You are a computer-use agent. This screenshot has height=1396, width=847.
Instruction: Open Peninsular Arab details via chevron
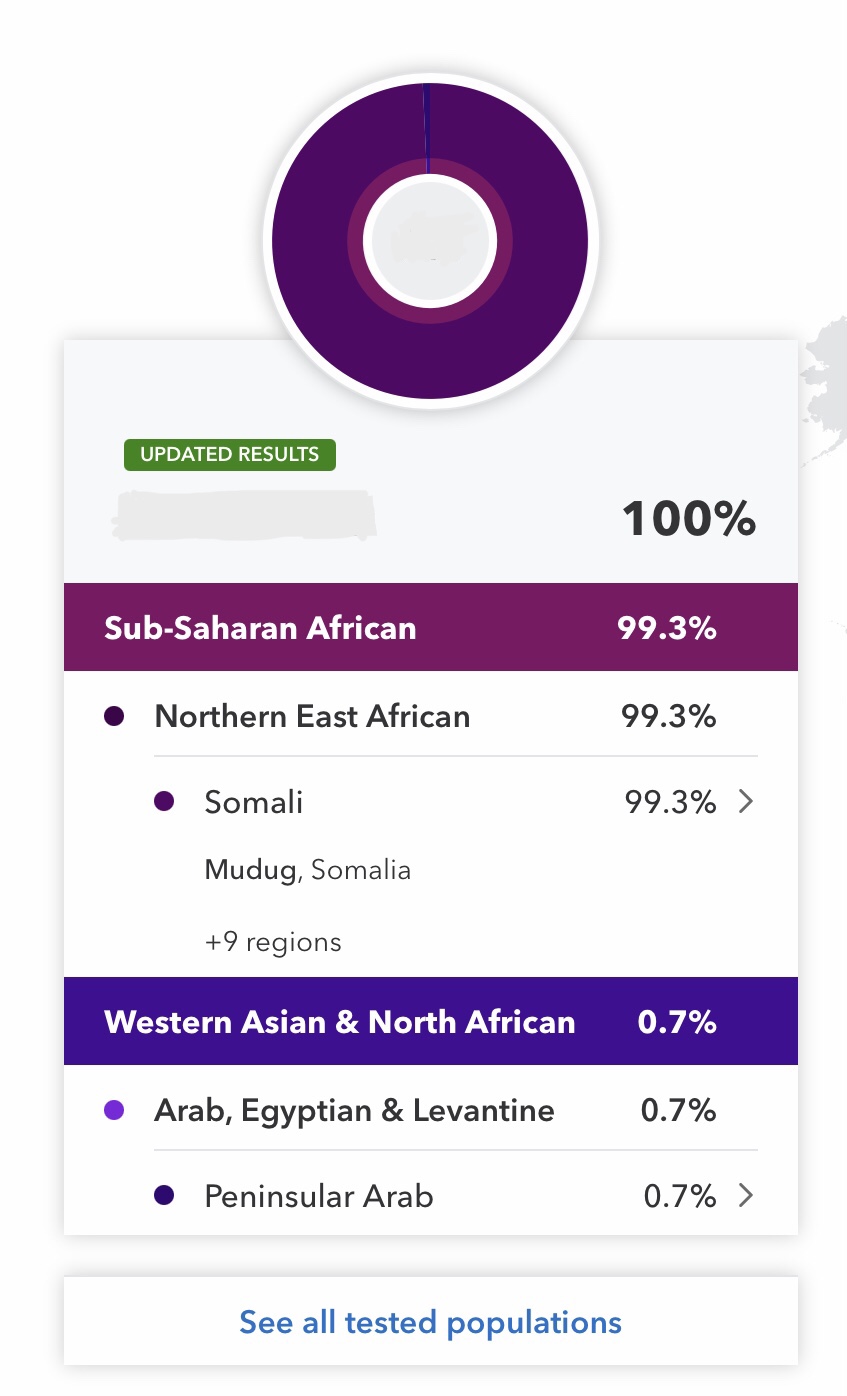pos(745,1196)
